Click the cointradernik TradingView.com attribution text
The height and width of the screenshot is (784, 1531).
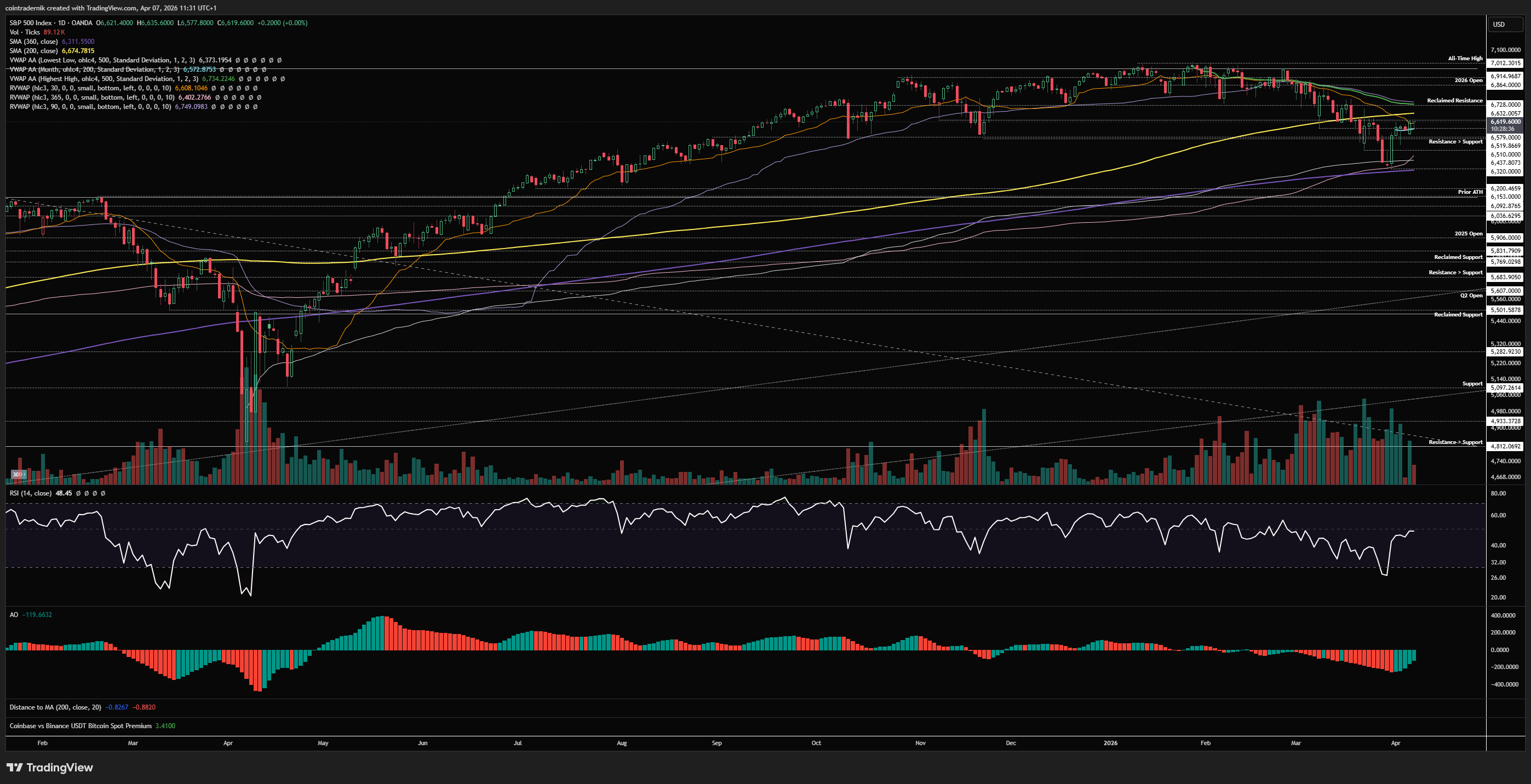(111, 8)
